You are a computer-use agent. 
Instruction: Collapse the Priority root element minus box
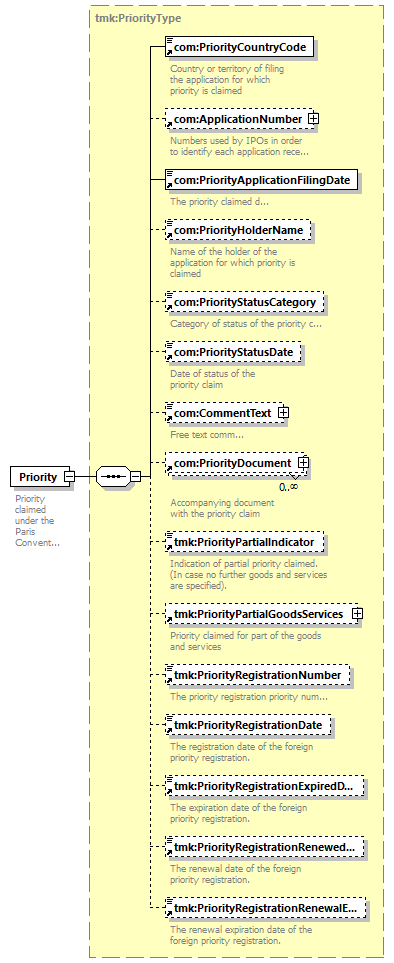click(x=70, y=476)
